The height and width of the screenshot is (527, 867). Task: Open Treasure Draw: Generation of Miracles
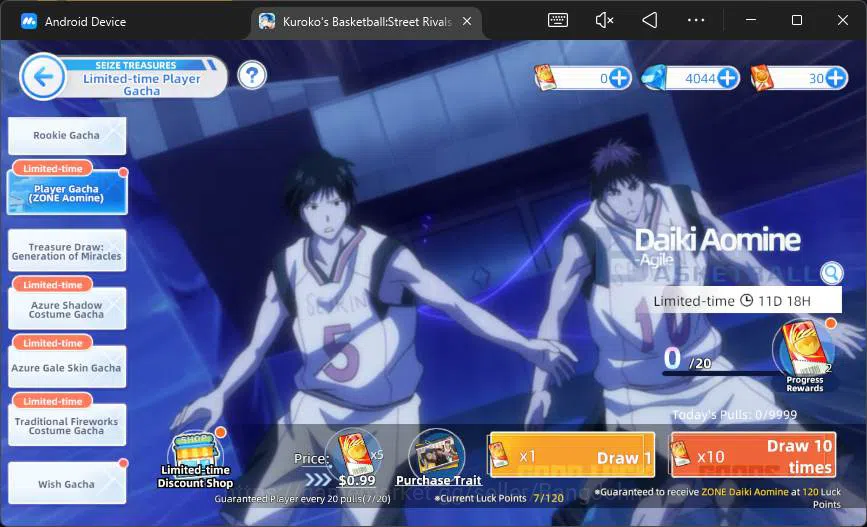pos(67,252)
